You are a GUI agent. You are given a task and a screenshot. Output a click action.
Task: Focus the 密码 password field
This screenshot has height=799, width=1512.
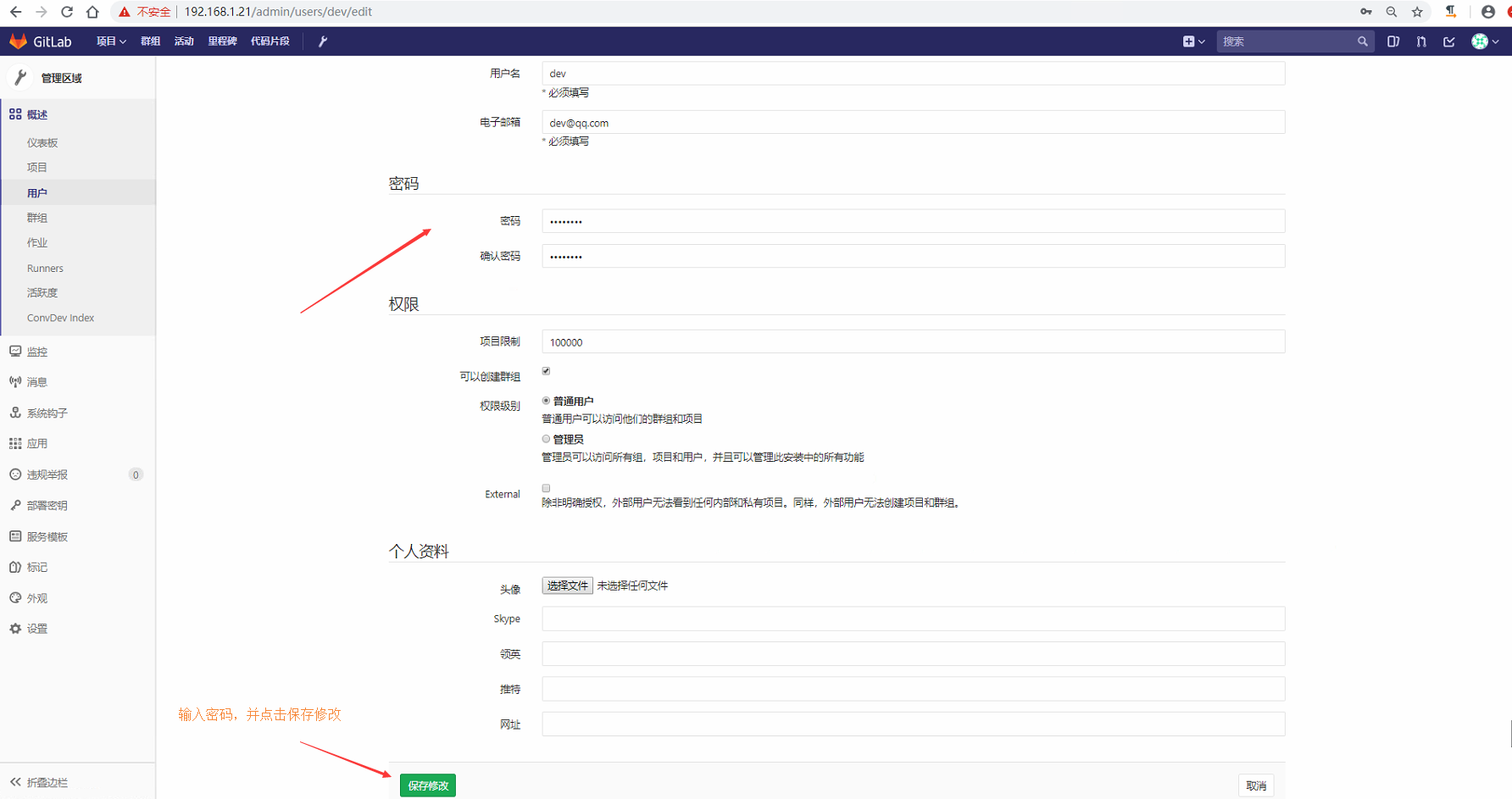914,221
